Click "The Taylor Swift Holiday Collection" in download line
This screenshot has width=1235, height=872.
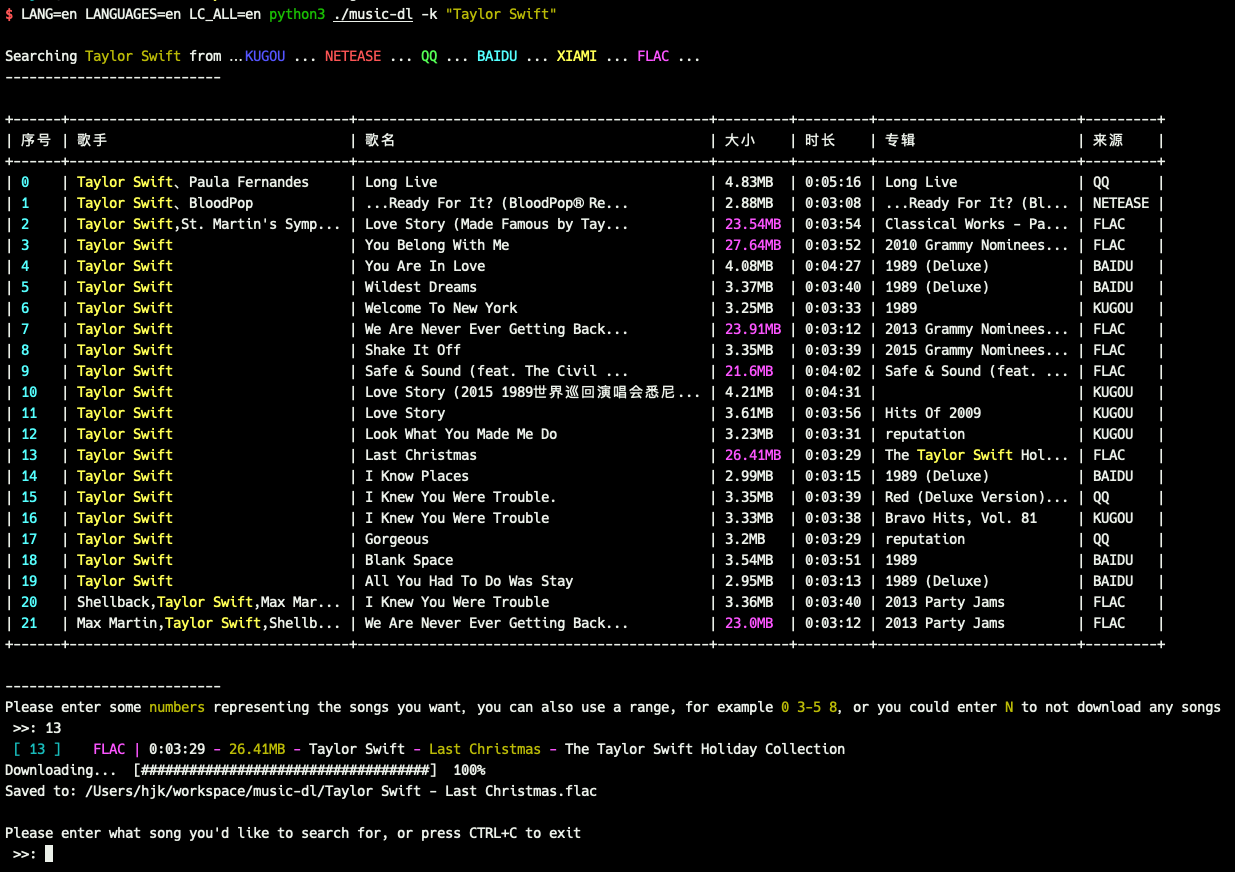(x=705, y=749)
